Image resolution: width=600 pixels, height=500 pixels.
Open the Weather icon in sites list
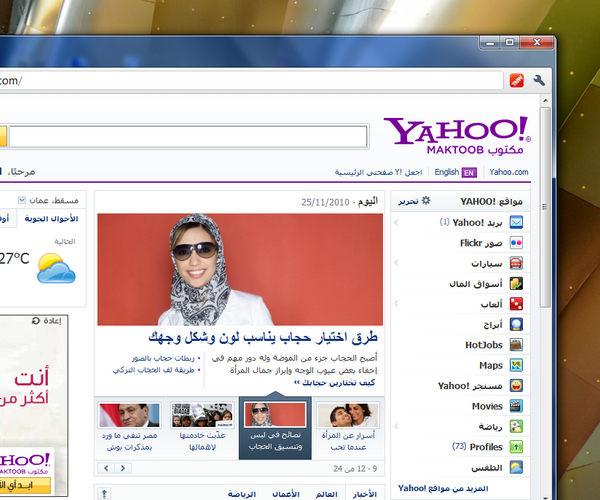pos(516,467)
